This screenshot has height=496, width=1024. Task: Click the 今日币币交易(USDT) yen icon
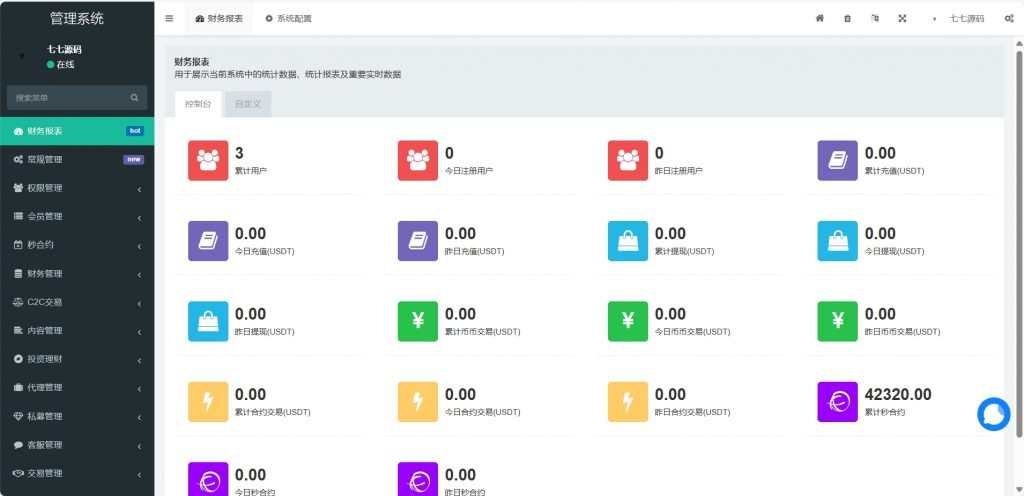[628, 321]
